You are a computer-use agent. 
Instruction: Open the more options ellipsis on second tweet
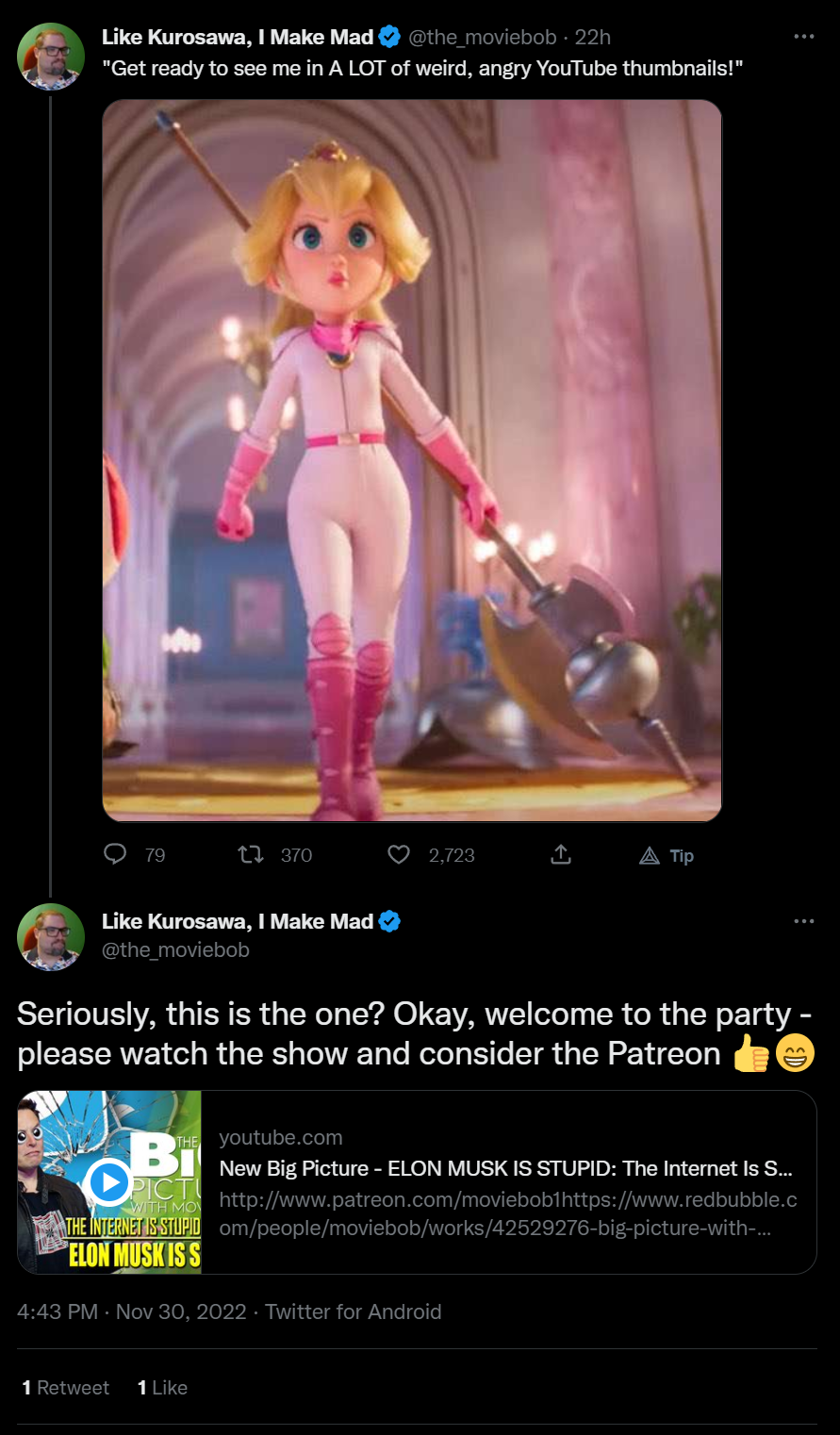coord(803,921)
